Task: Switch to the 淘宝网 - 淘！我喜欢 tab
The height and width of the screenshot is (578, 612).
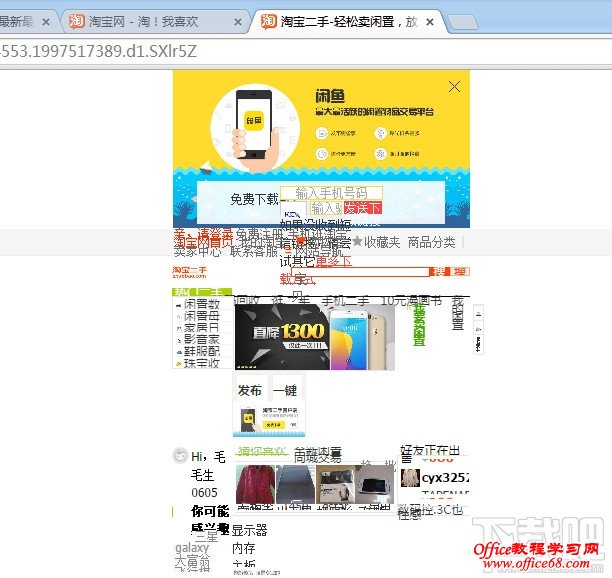Action: tap(154, 22)
